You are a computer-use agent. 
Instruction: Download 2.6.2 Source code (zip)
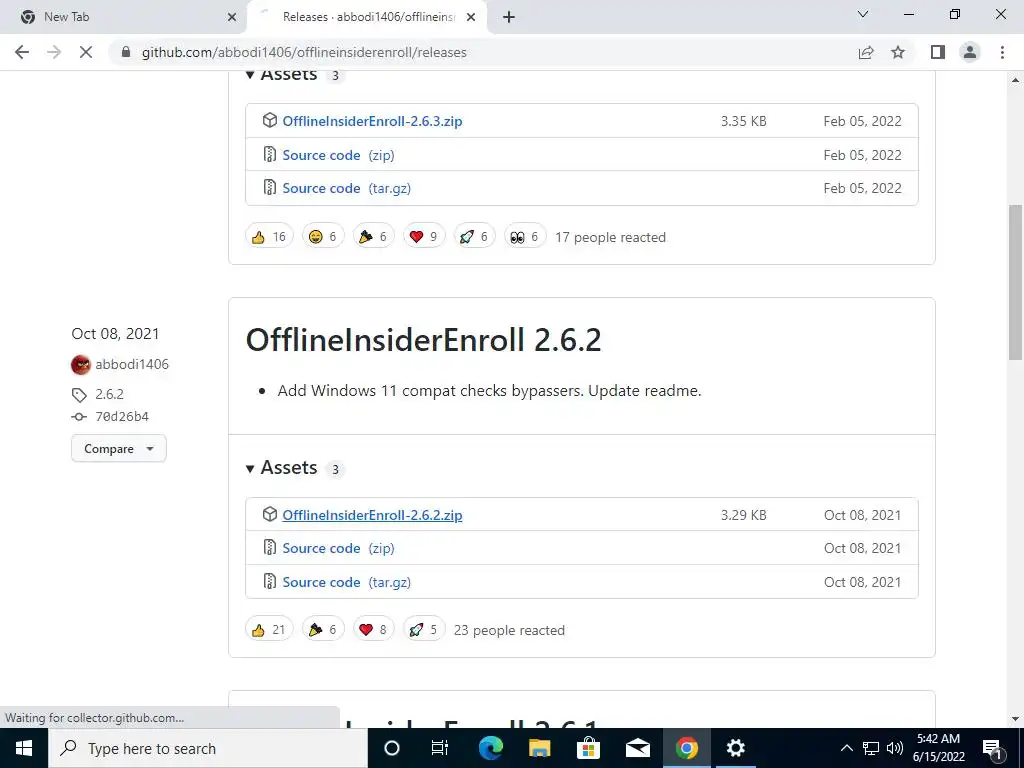tap(338, 548)
